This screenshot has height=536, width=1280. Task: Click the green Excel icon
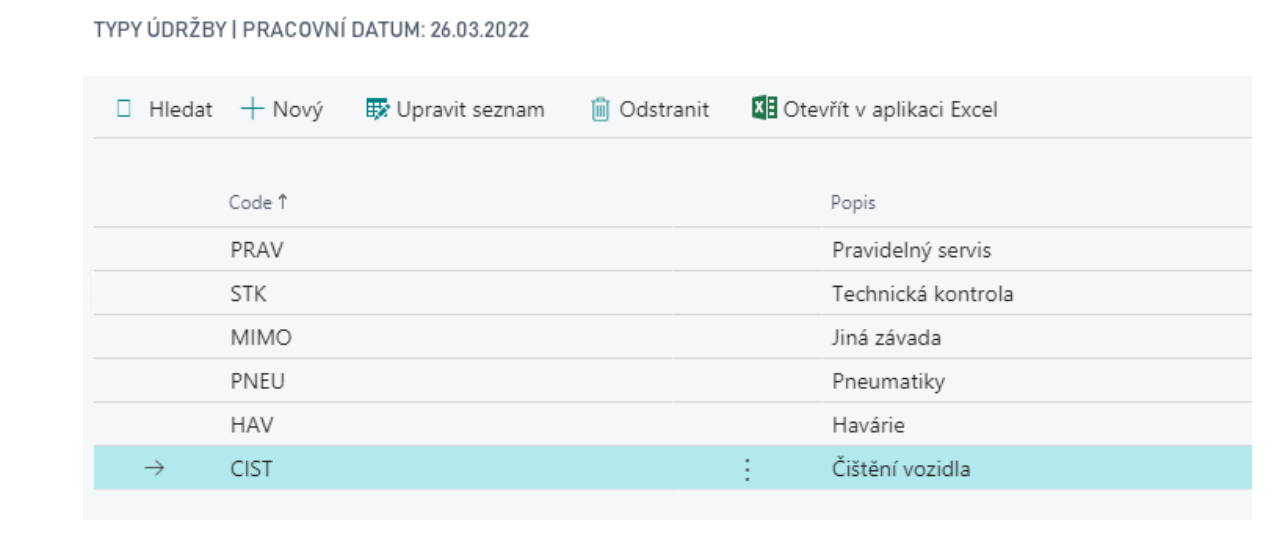(764, 108)
